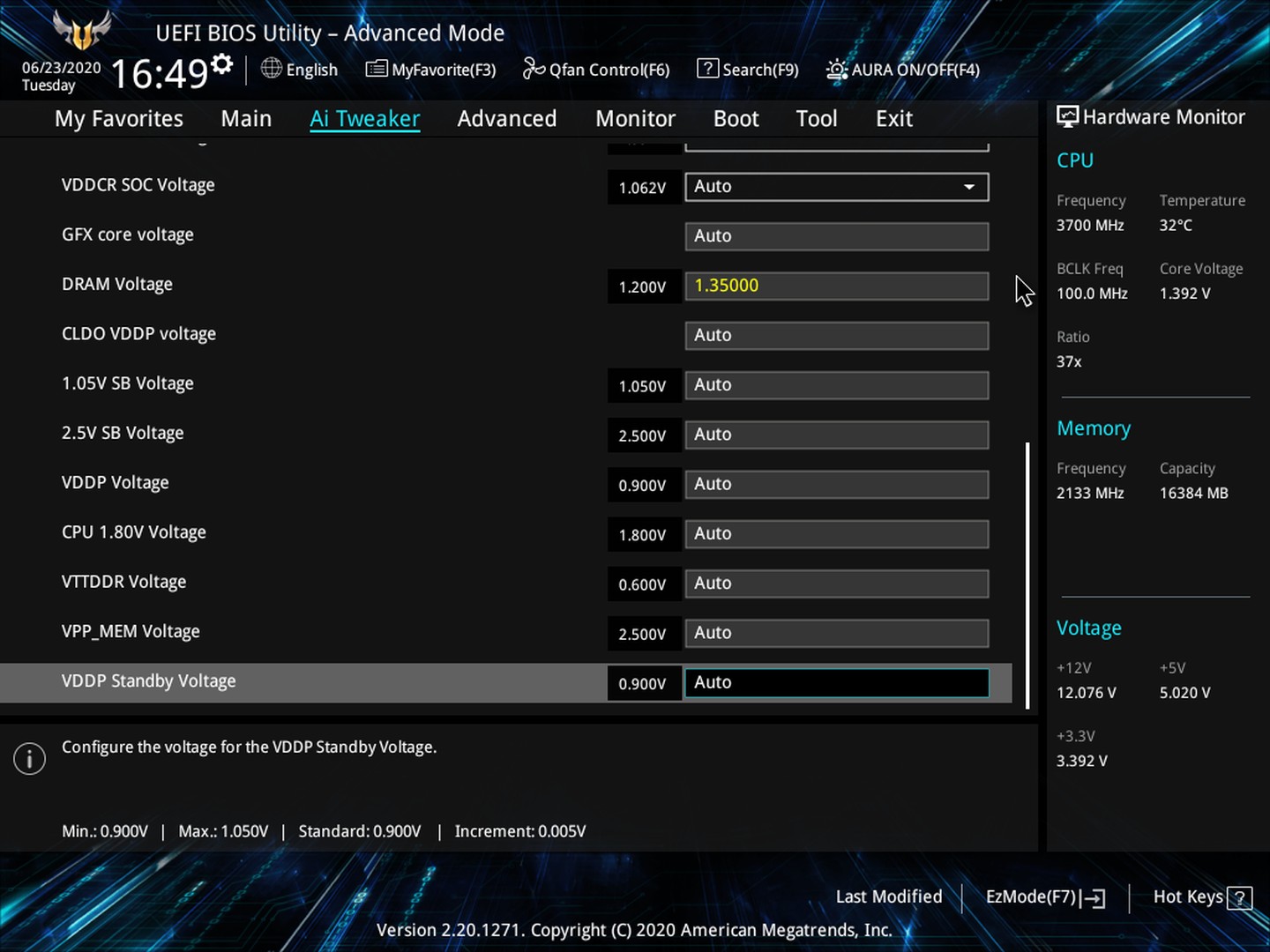Switch to the Main tab
Screen dimensions: 1270x952
point(246,119)
